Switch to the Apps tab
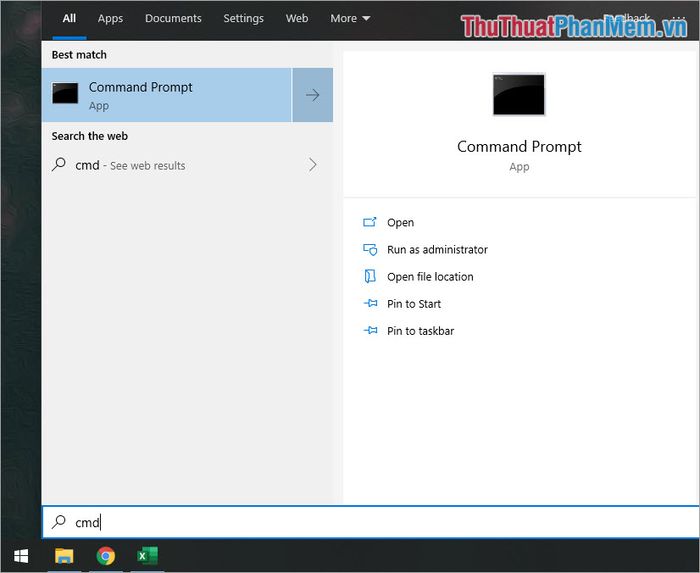This screenshot has width=700, height=573. (110, 18)
